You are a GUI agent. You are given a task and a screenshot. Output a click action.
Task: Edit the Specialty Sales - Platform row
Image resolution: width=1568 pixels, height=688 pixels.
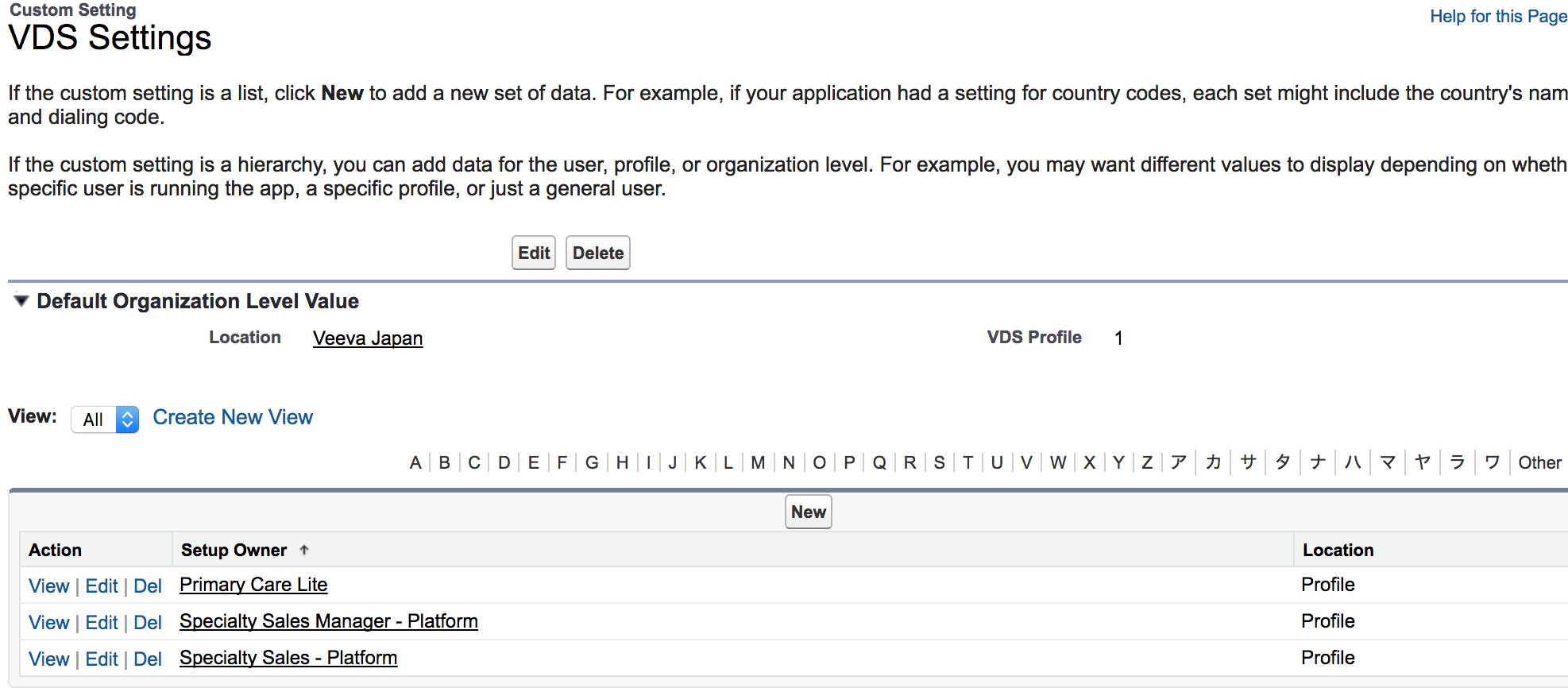click(102, 659)
